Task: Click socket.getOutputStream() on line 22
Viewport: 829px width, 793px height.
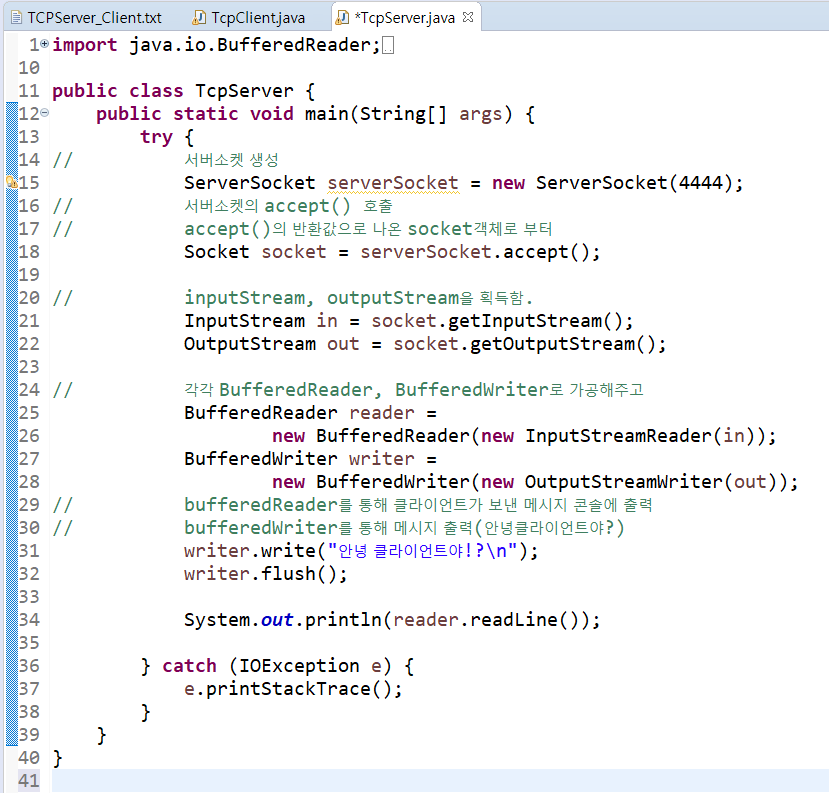Action: pos(524,344)
